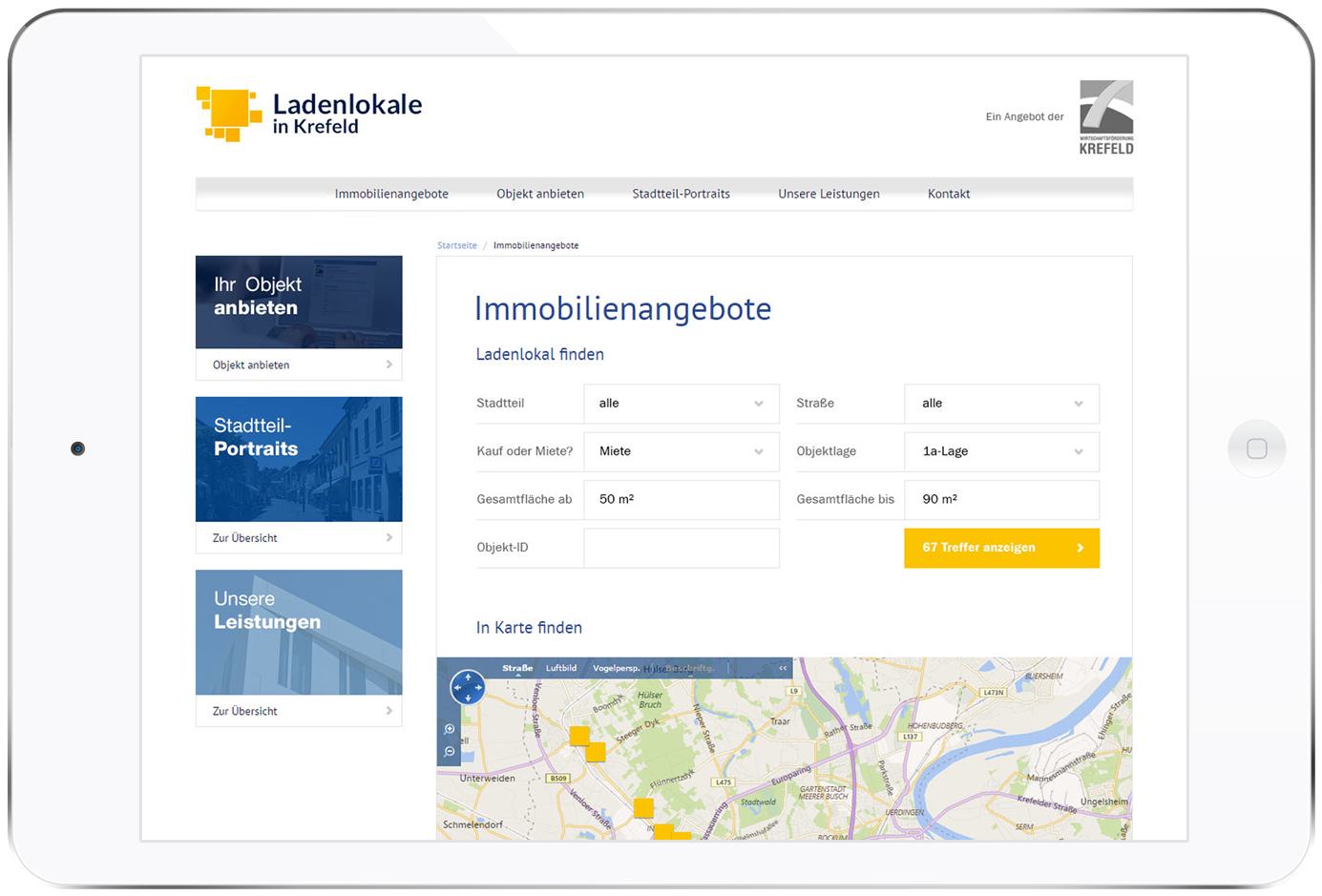This screenshot has height=896, width=1322.
Task: Switch map to Straße view
Action: click(517, 668)
